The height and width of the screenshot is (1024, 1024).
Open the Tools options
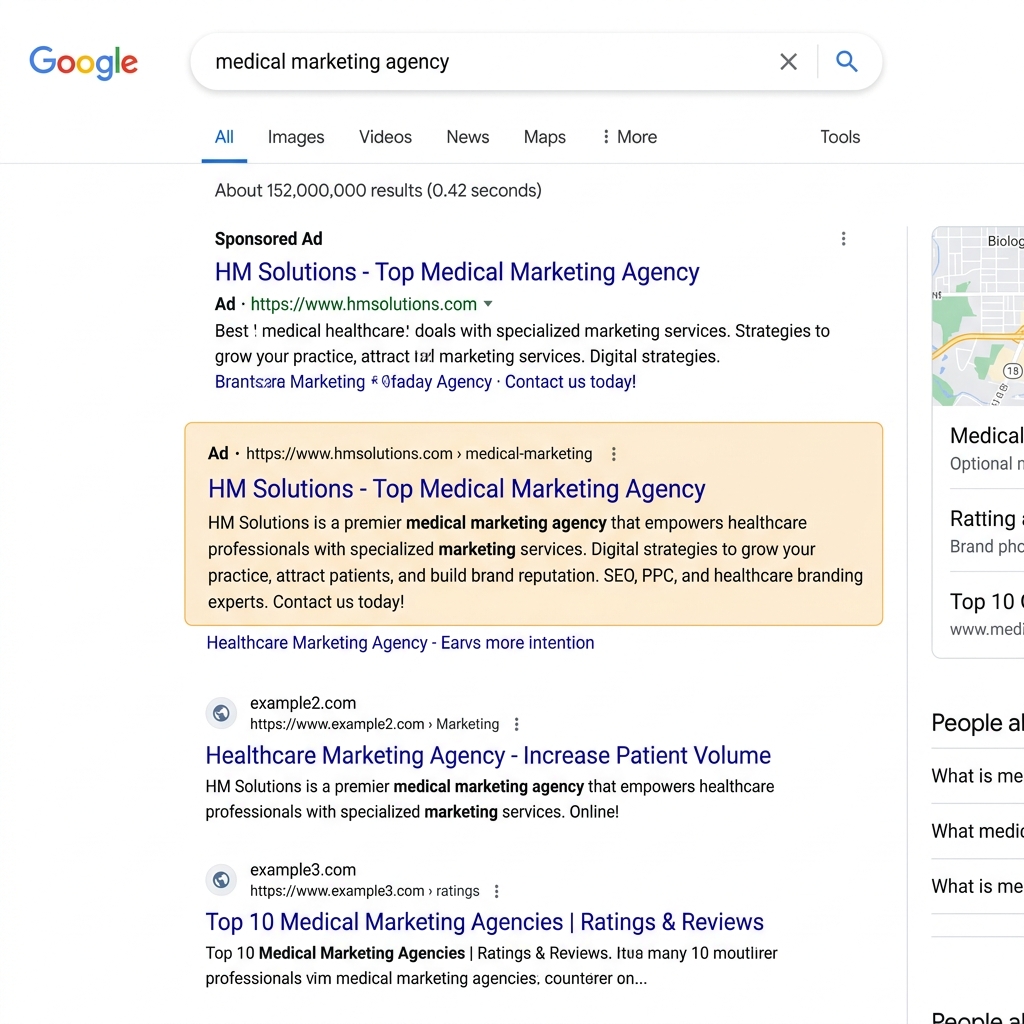pos(840,137)
